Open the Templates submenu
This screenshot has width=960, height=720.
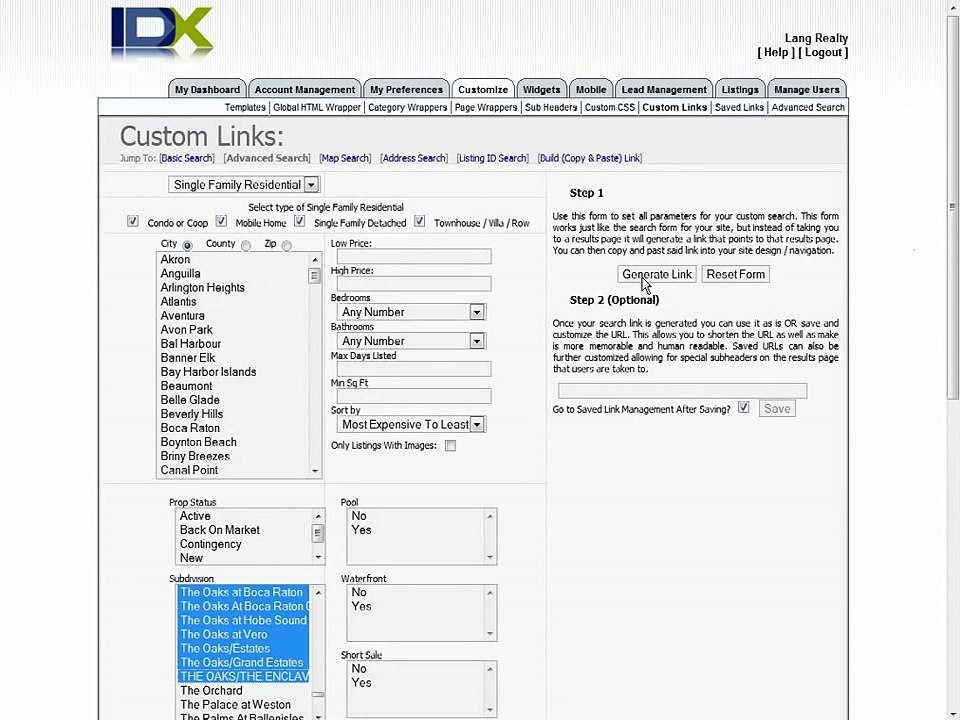pyautogui.click(x=245, y=107)
